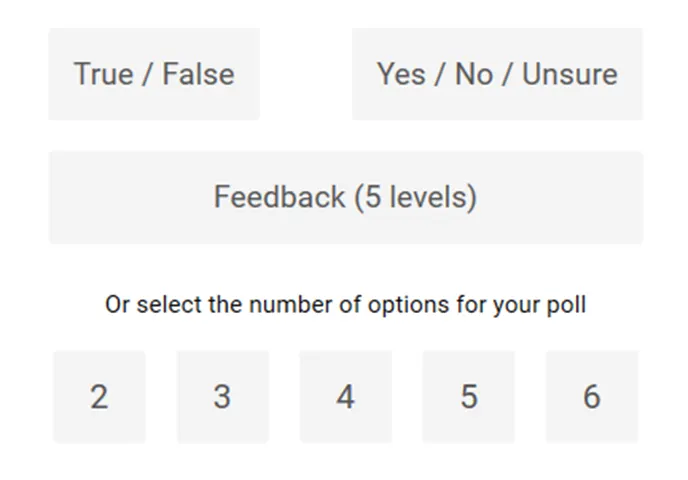Screen dimensions: 688x480
Task: Choose the Yes / No / Unsure poll
Action: [497, 74]
